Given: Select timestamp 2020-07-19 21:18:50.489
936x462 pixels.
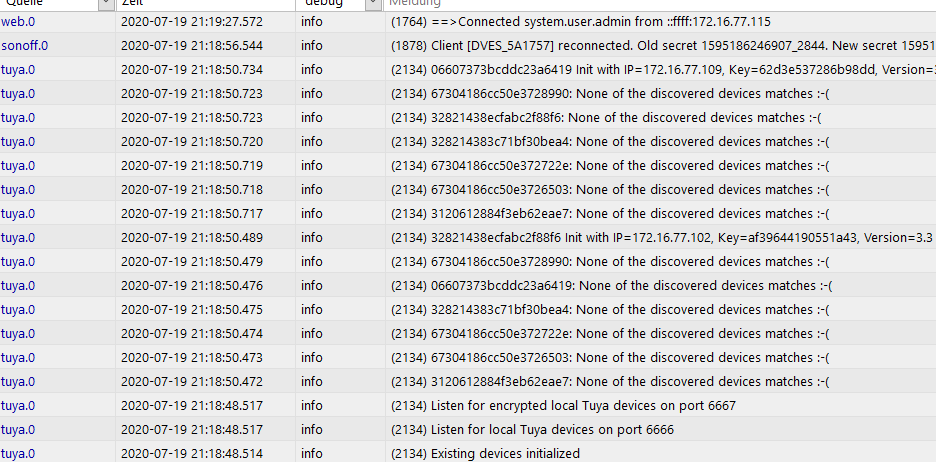Looking at the screenshot, I should click(x=192, y=238).
